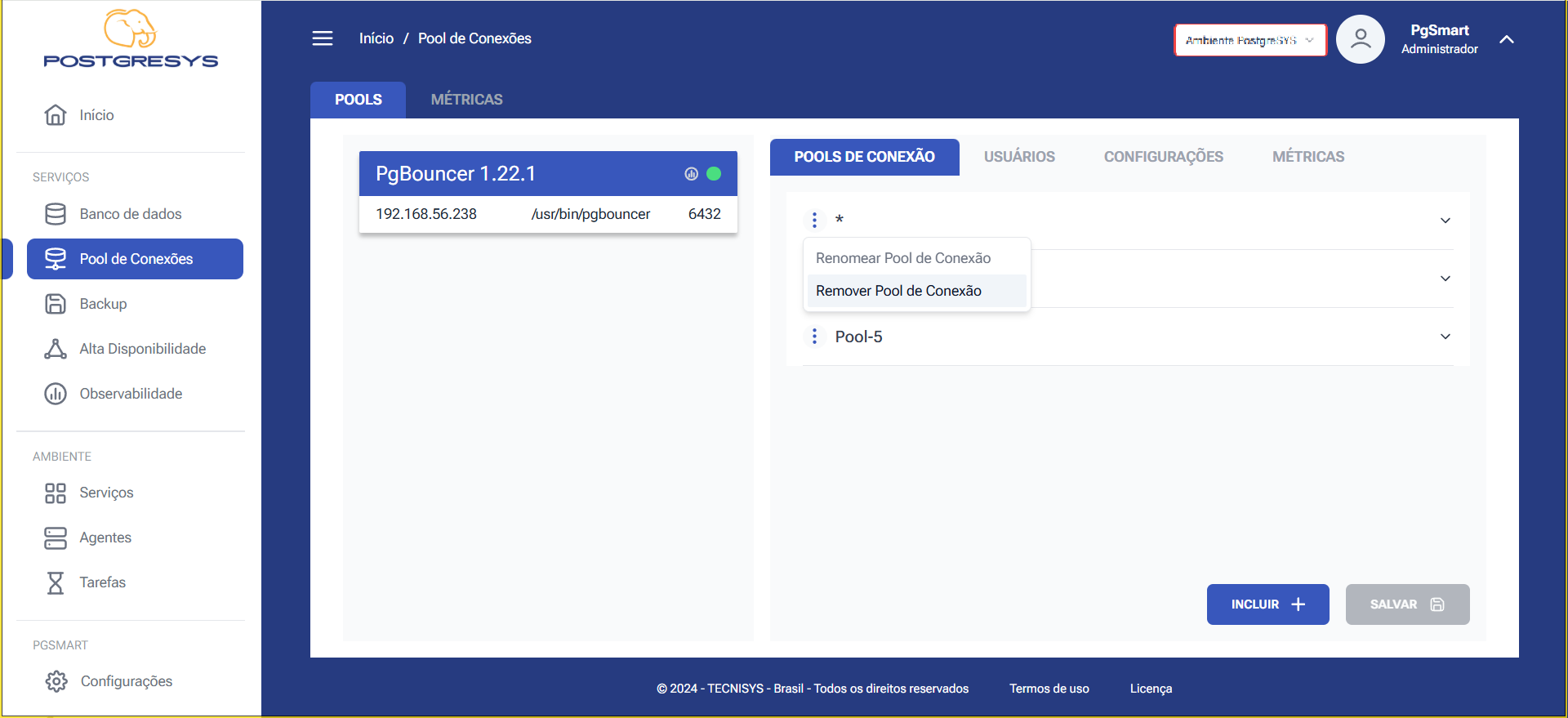Image resolution: width=1568 pixels, height=718 pixels.
Task: Select Renomear Pool de Conexão
Action: tap(917, 258)
